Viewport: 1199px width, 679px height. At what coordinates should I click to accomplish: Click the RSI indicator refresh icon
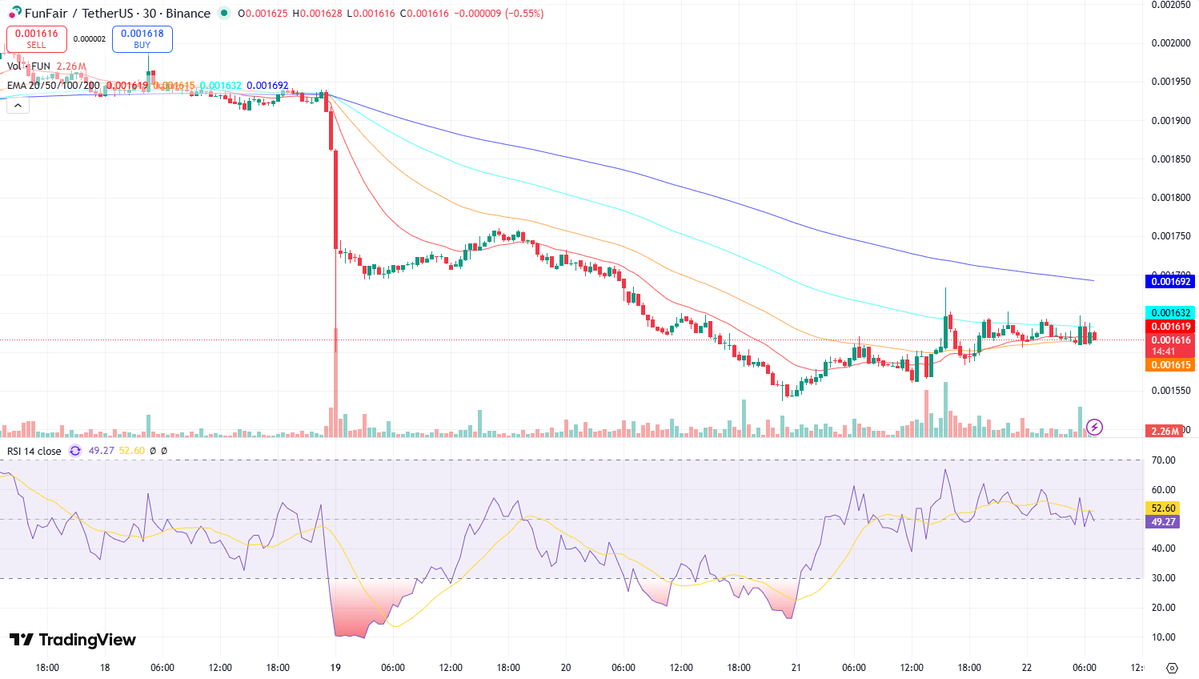click(x=75, y=451)
